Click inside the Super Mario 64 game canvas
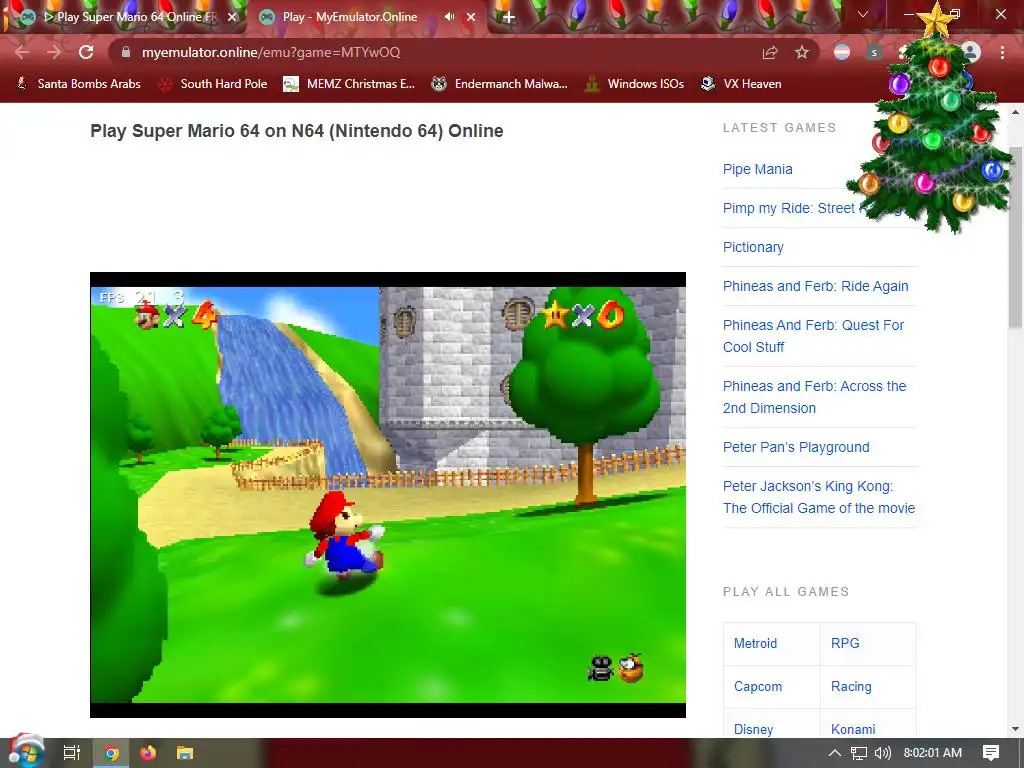 pyautogui.click(x=388, y=494)
